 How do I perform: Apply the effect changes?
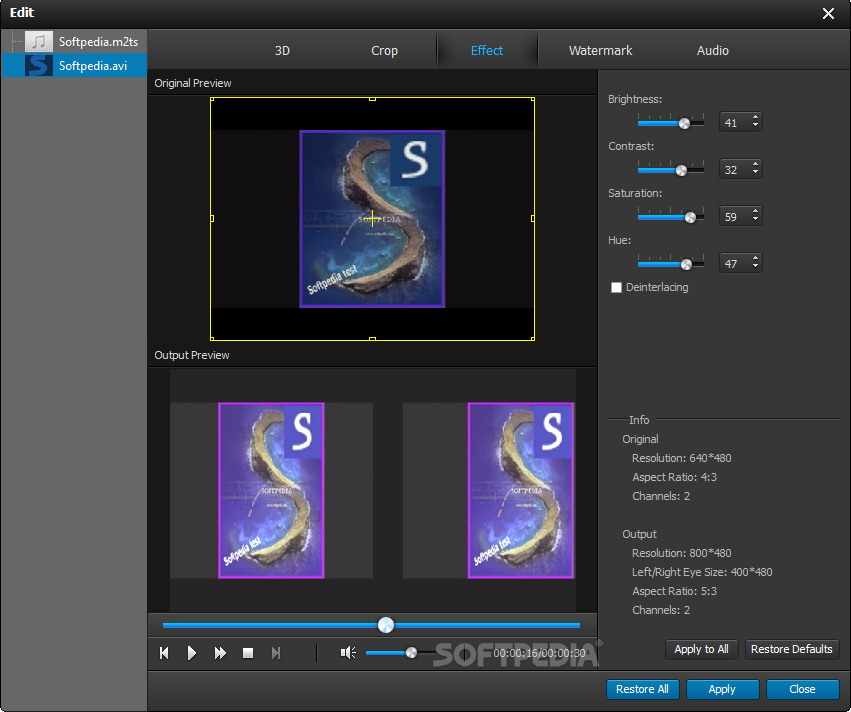(x=722, y=689)
